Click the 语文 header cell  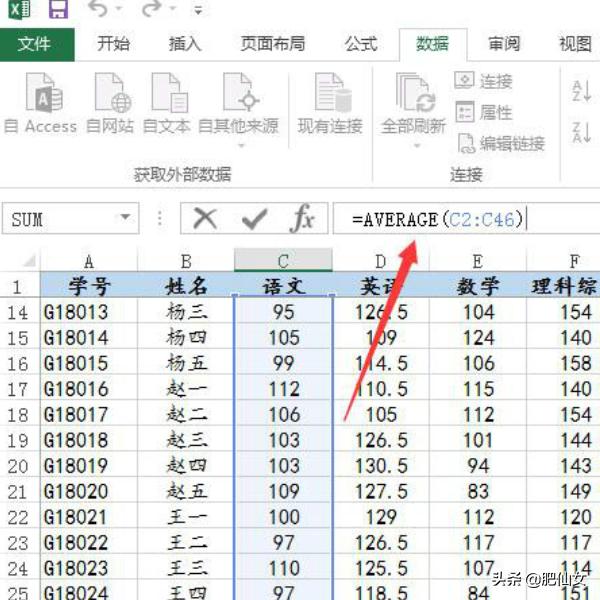coord(283,286)
